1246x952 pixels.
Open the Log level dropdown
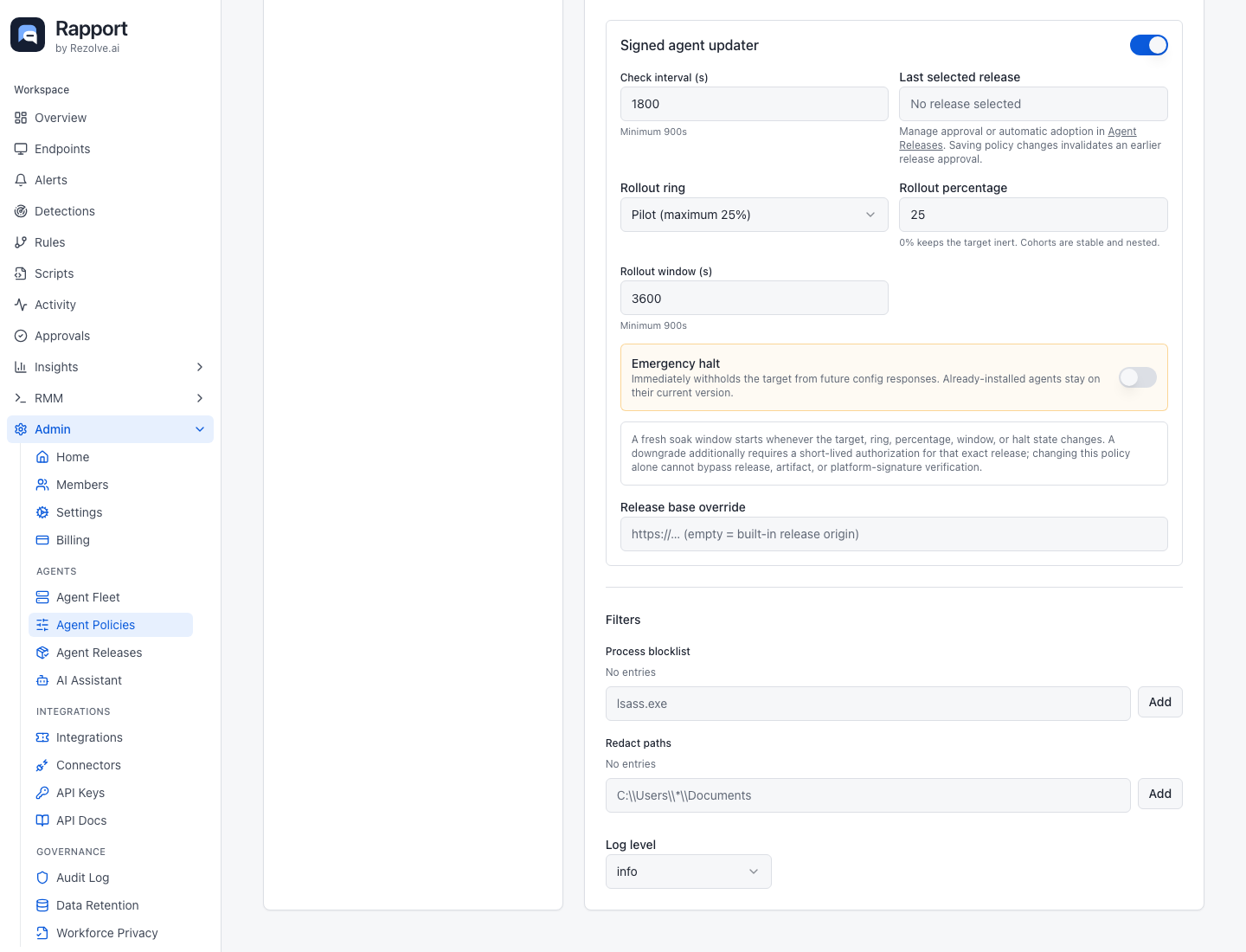click(x=689, y=872)
